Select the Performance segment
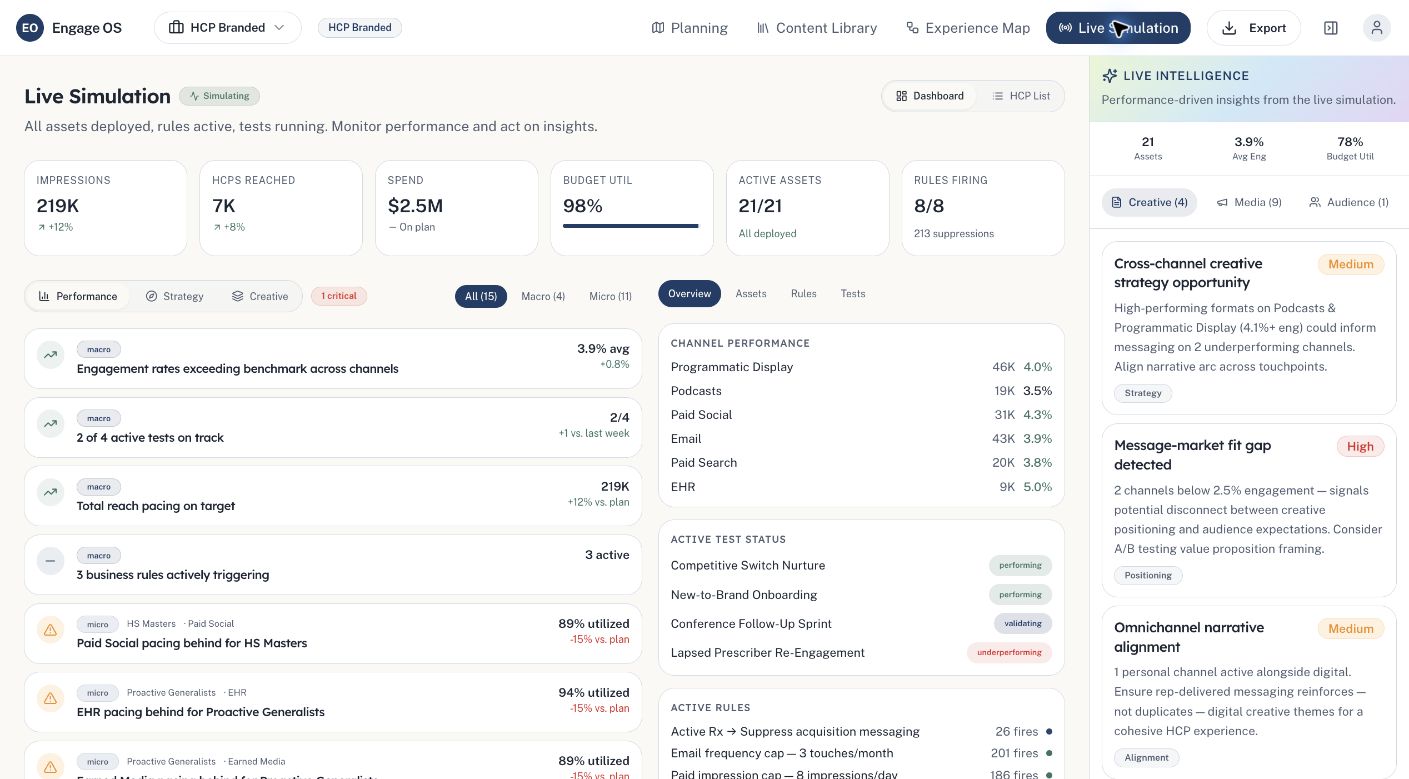1409x779 pixels. click(78, 296)
